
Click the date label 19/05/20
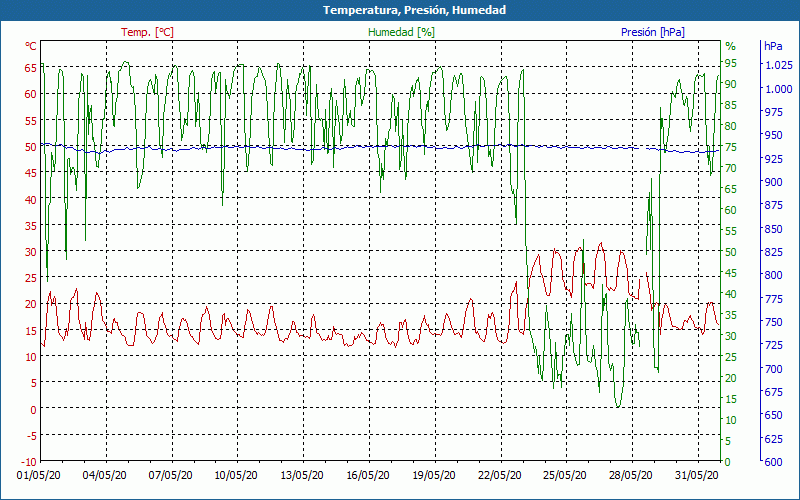pos(434,475)
